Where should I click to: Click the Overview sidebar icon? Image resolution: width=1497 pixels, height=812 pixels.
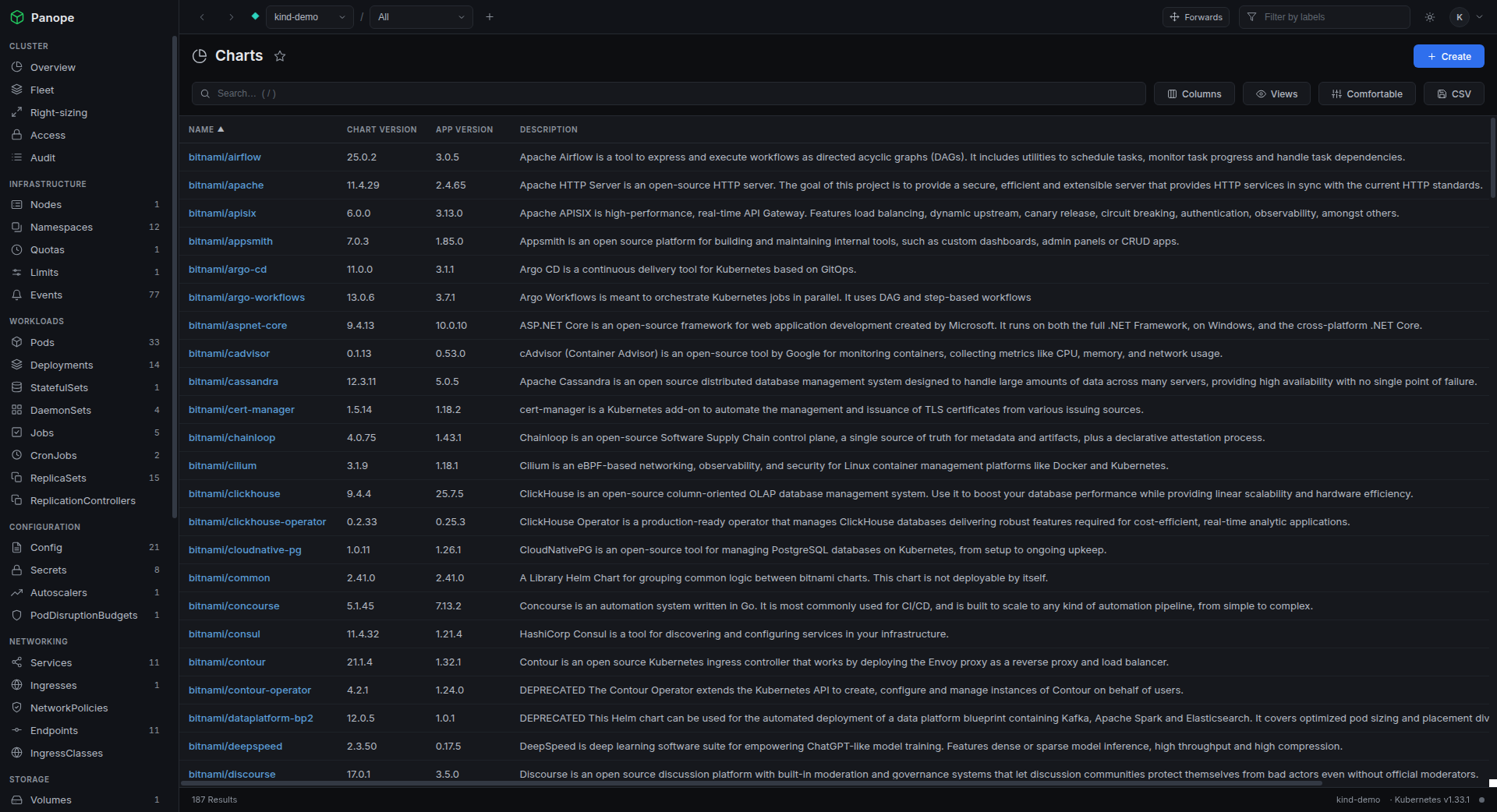point(16,67)
